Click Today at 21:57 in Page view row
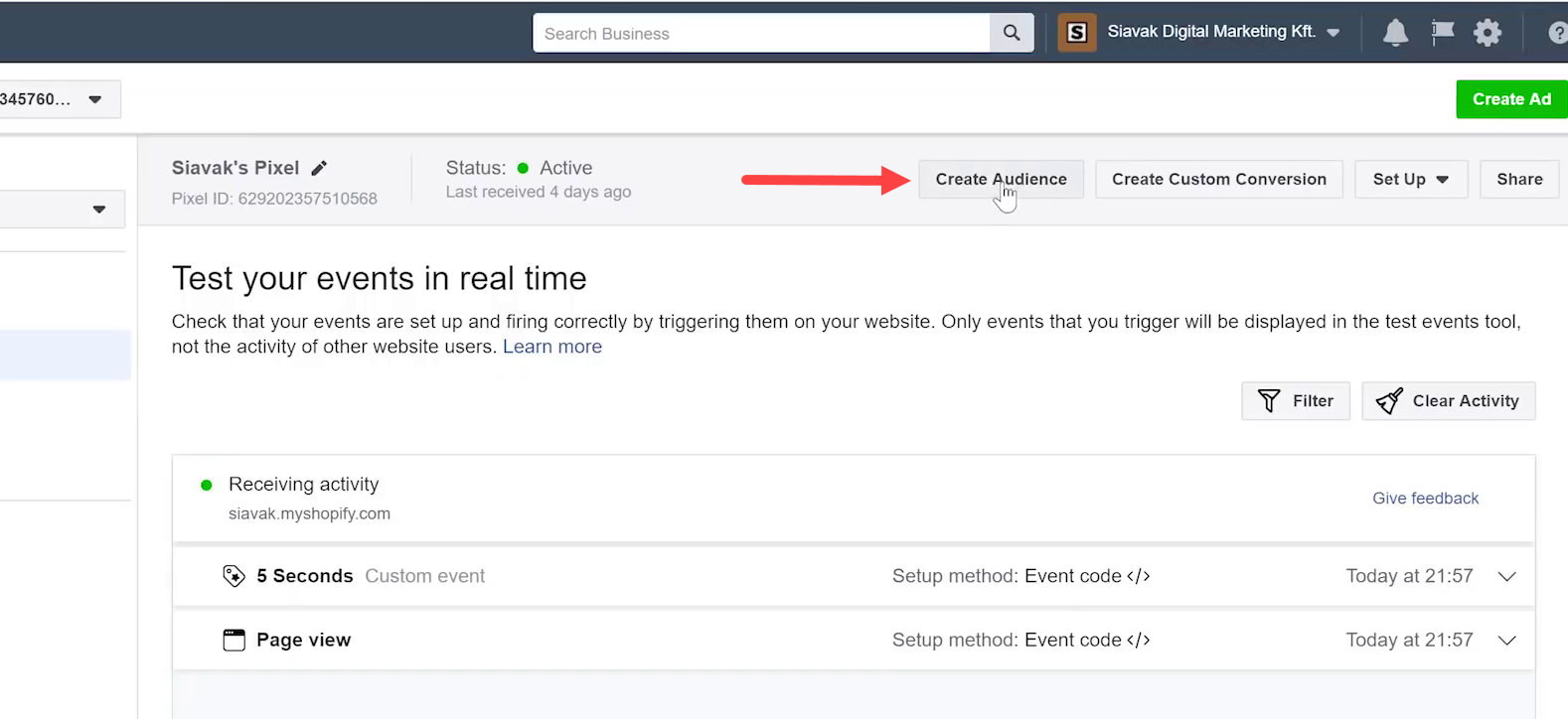 pos(1409,641)
